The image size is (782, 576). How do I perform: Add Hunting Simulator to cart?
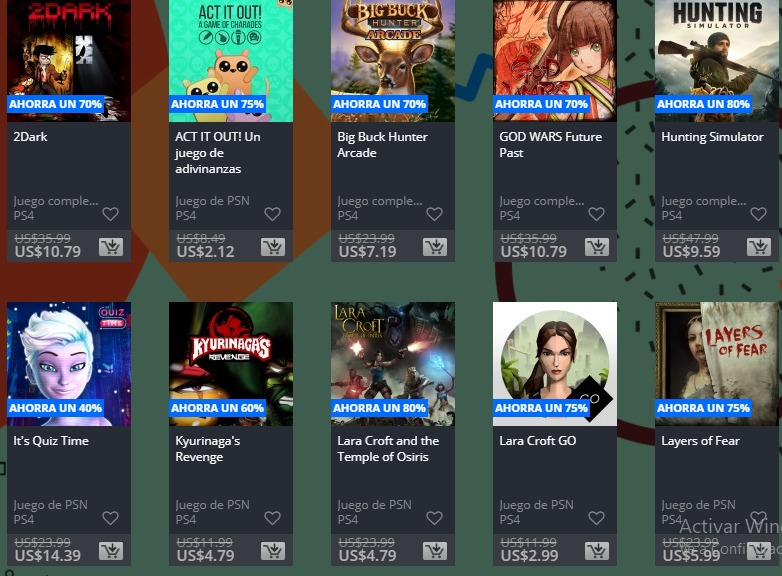coord(759,247)
